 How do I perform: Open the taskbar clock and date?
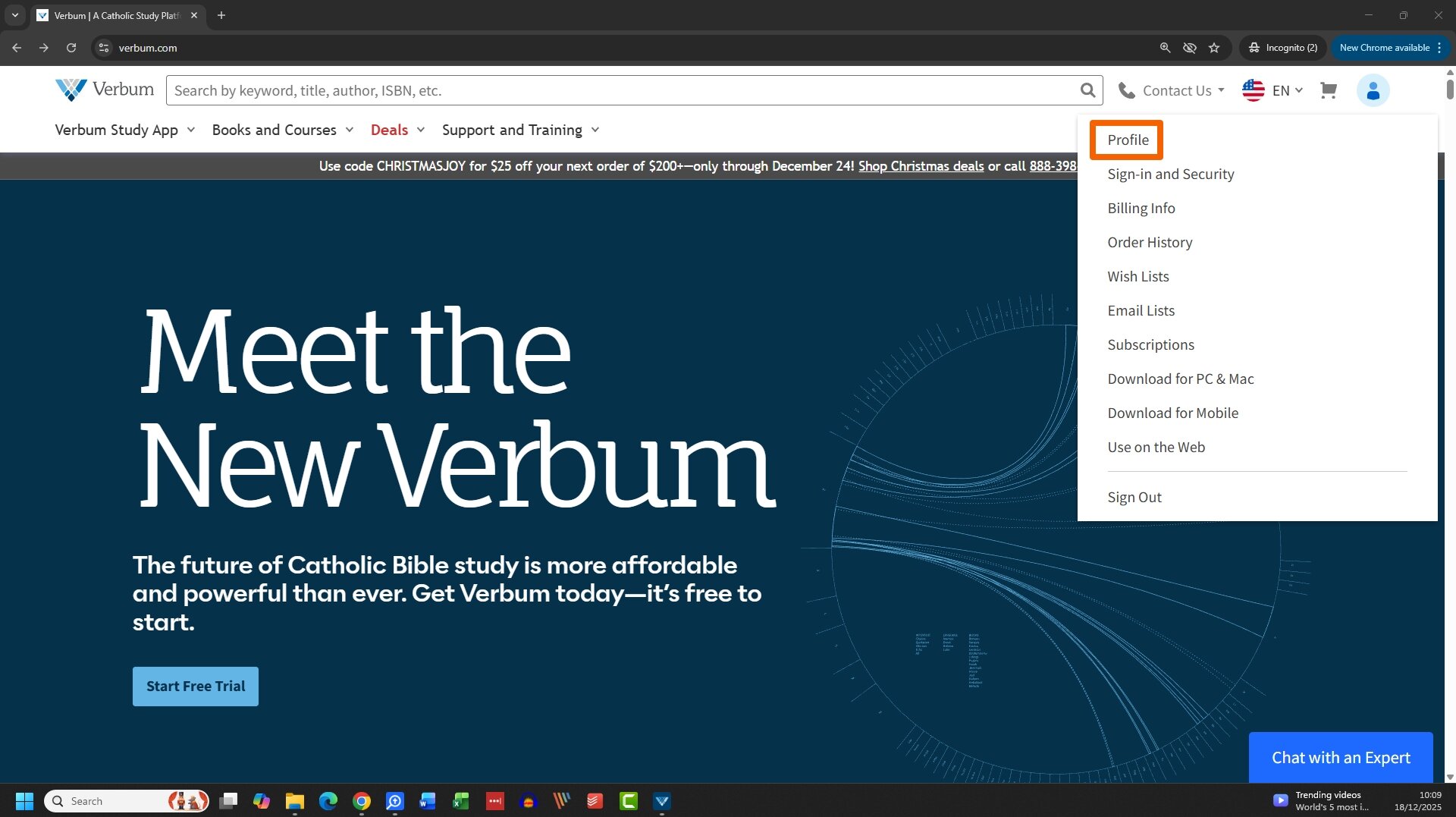pos(1417,801)
